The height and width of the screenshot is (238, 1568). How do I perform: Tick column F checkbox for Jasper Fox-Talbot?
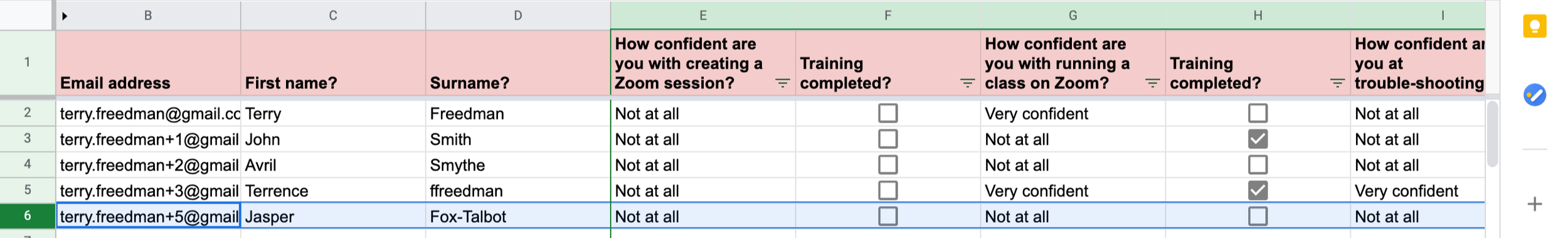coord(887,216)
